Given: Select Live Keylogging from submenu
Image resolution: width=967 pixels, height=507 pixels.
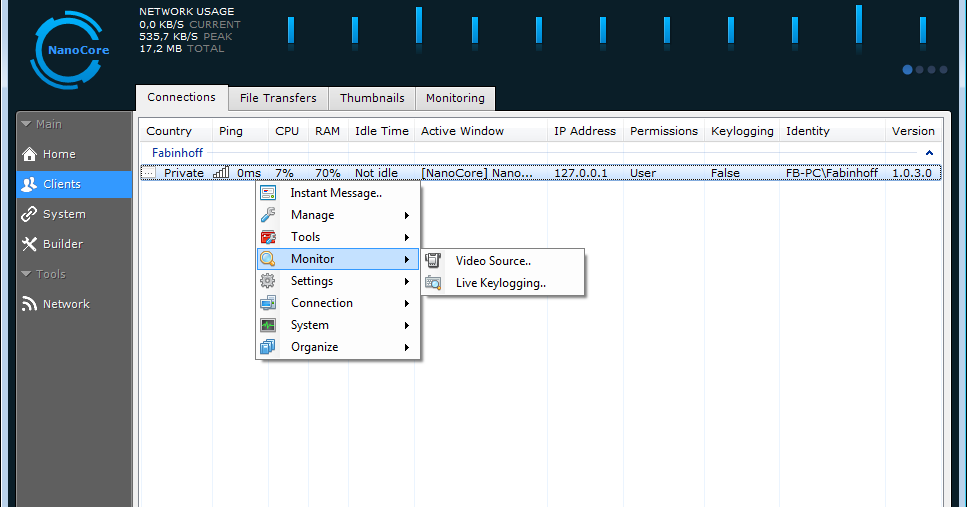Looking at the screenshot, I should pos(503,283).
